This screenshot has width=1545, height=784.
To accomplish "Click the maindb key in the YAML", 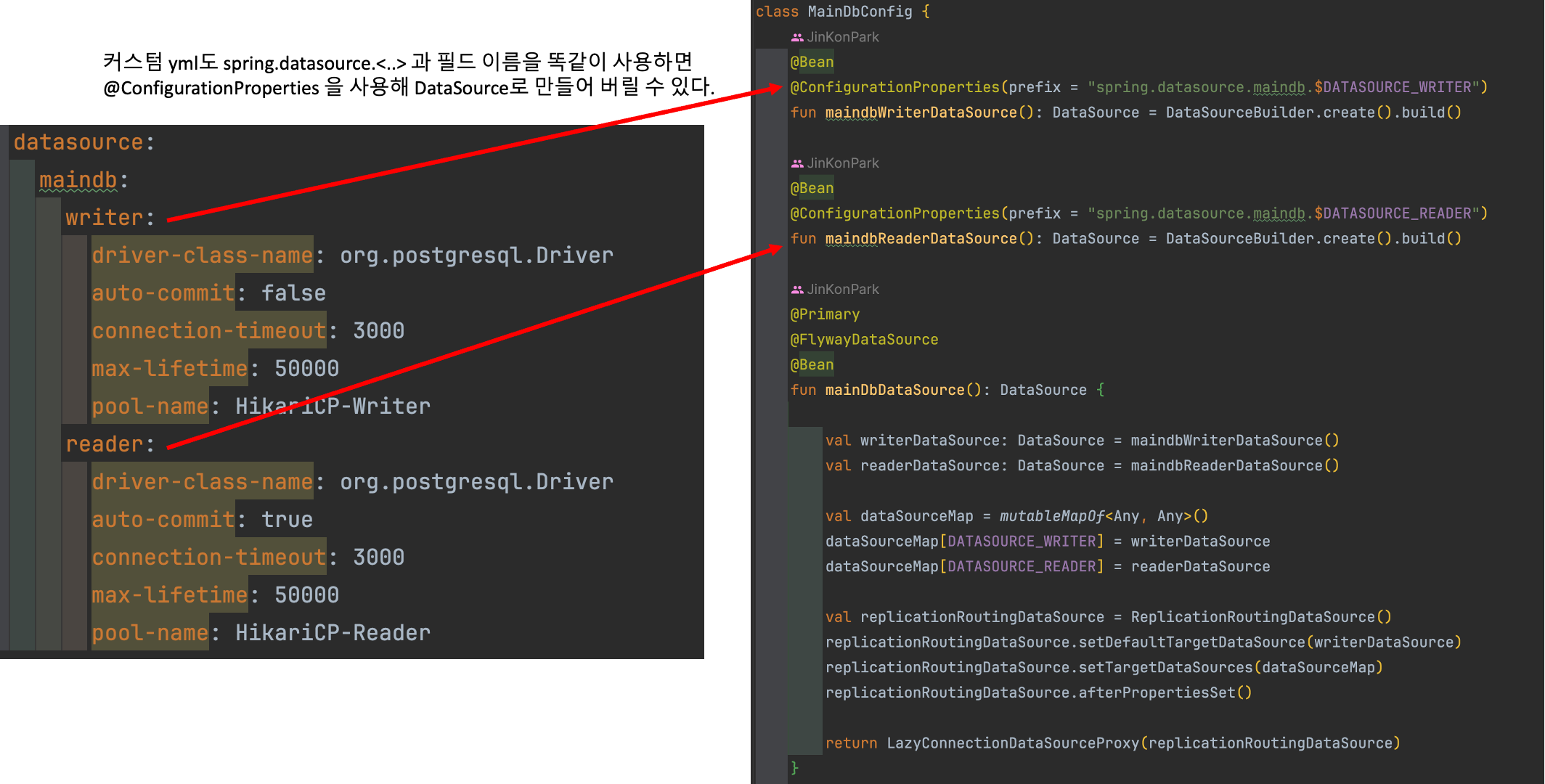I will click(78, 180).
